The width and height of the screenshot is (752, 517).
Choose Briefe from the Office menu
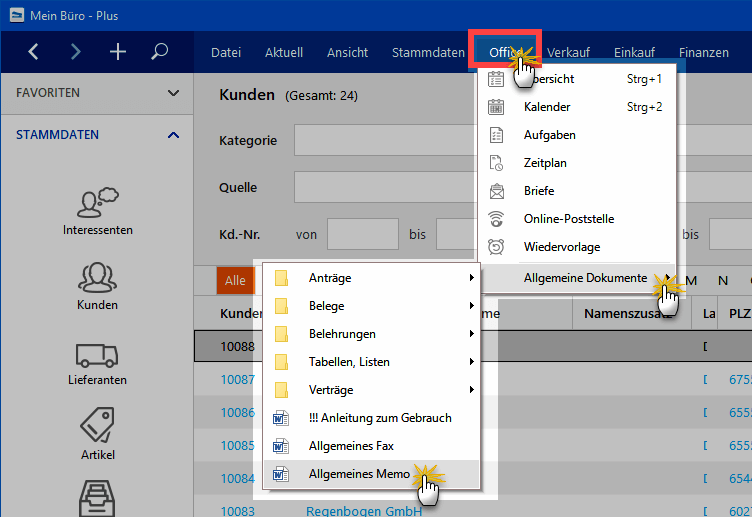(x=576, y=191)
